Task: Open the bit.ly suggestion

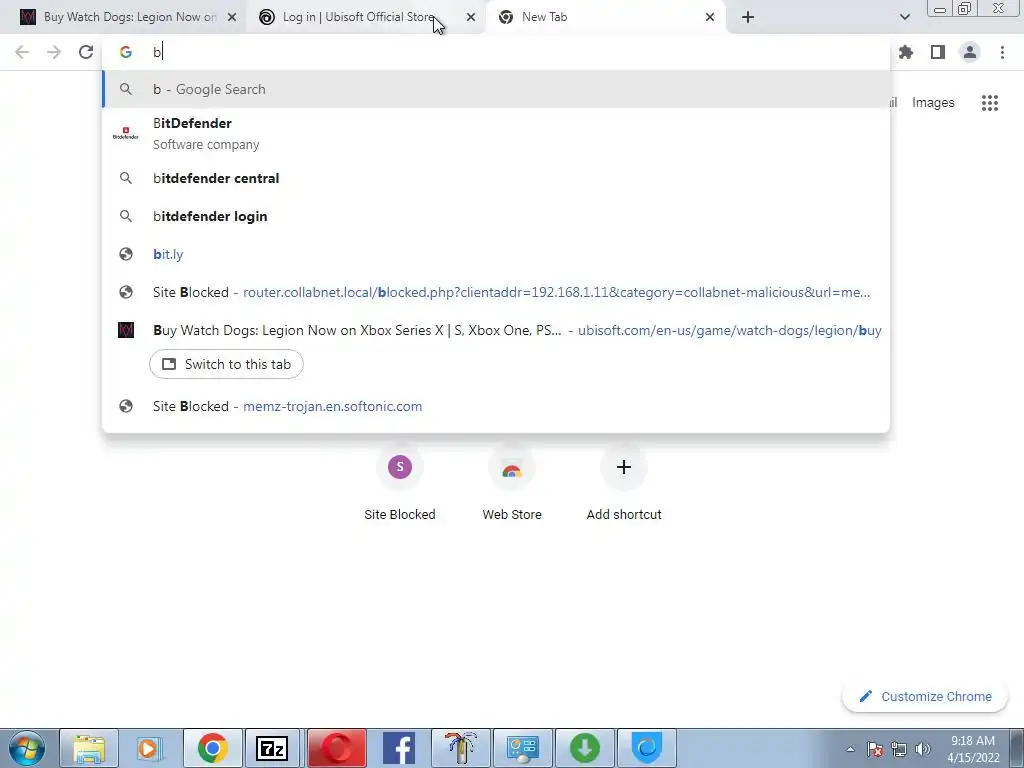Action: pos(496,254)
